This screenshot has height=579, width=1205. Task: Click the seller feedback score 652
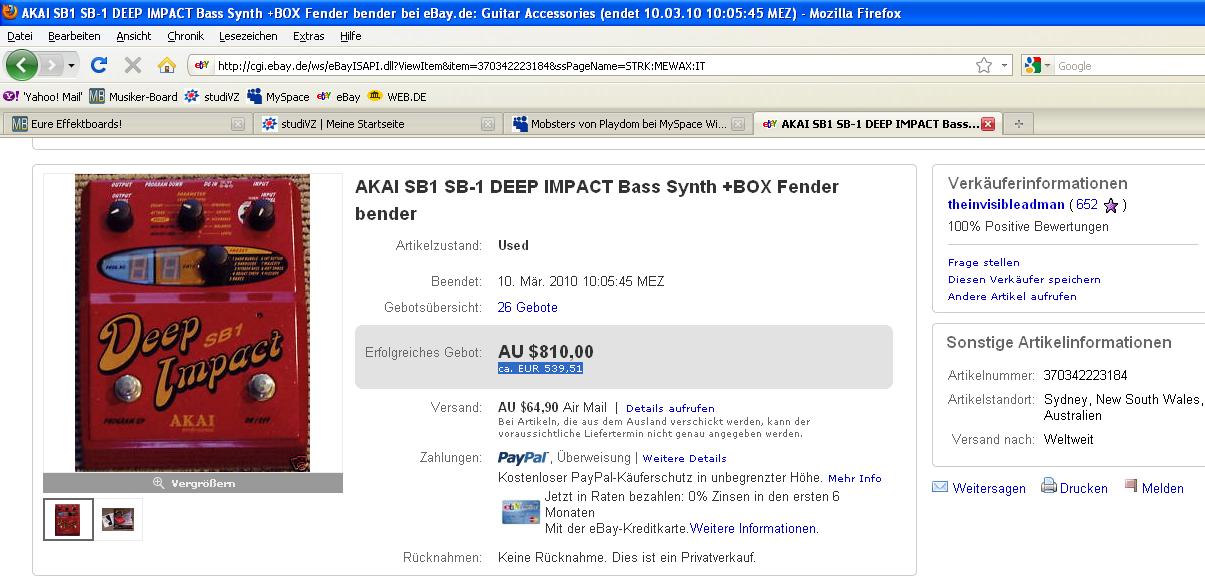1087,205
